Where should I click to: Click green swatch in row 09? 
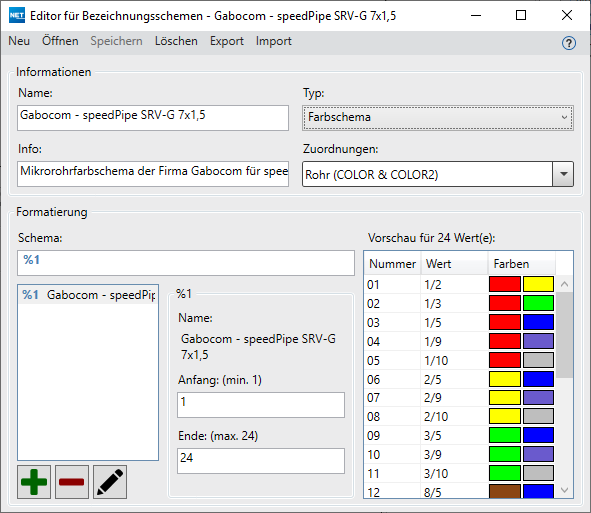(505, 435)
